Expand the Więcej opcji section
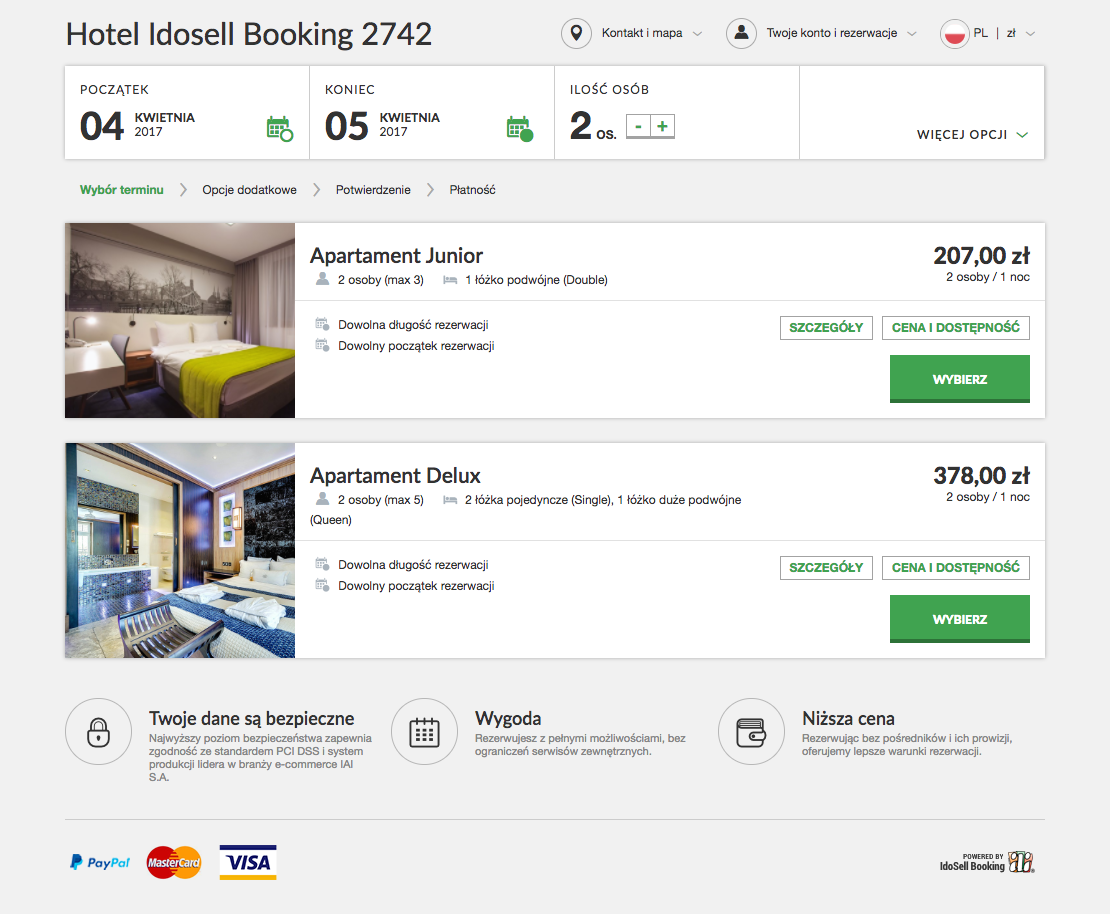The width and height of the screenshot is (1110, 914). [972, 135]
